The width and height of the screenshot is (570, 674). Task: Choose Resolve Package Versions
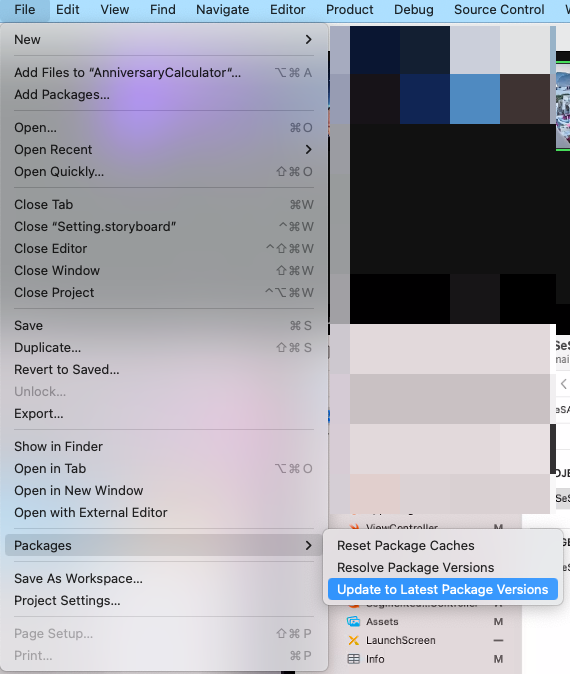443,567
